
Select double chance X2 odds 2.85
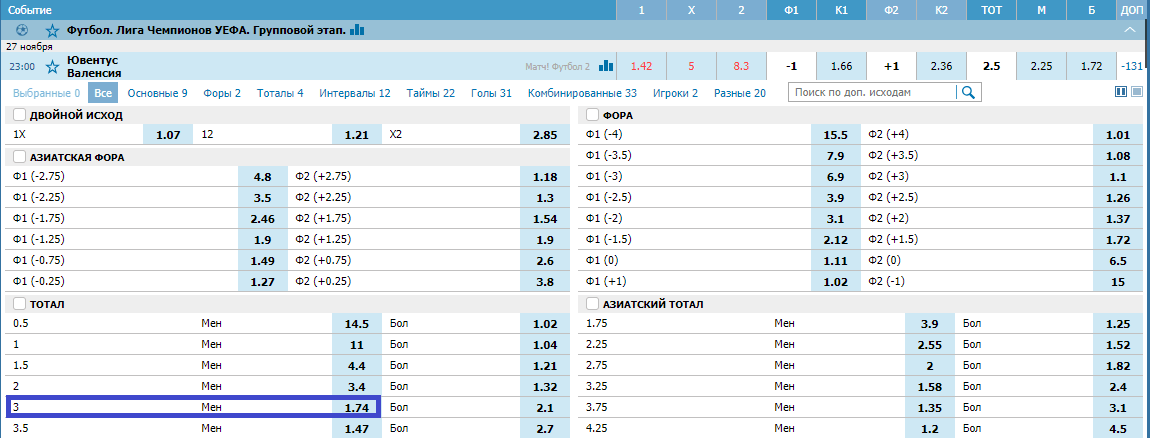[545, 135]
